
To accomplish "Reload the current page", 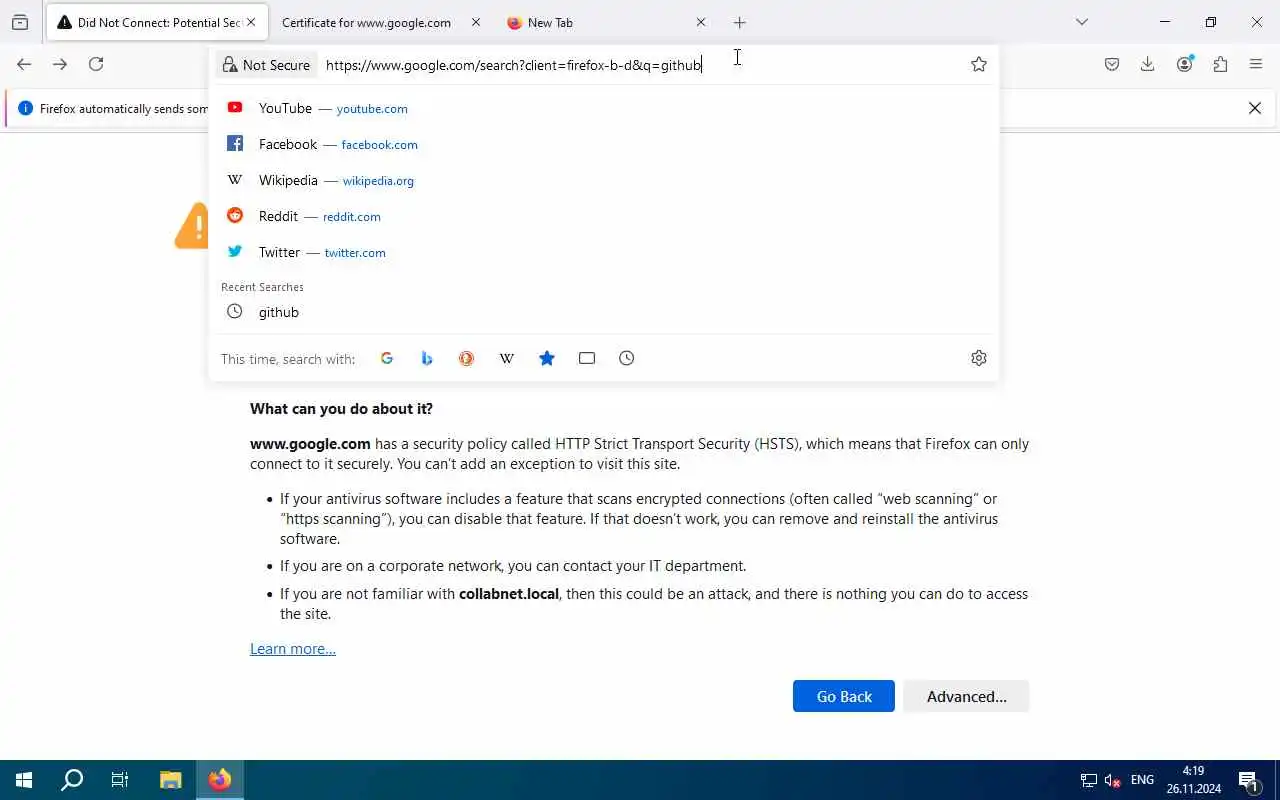I will (96, 64).
